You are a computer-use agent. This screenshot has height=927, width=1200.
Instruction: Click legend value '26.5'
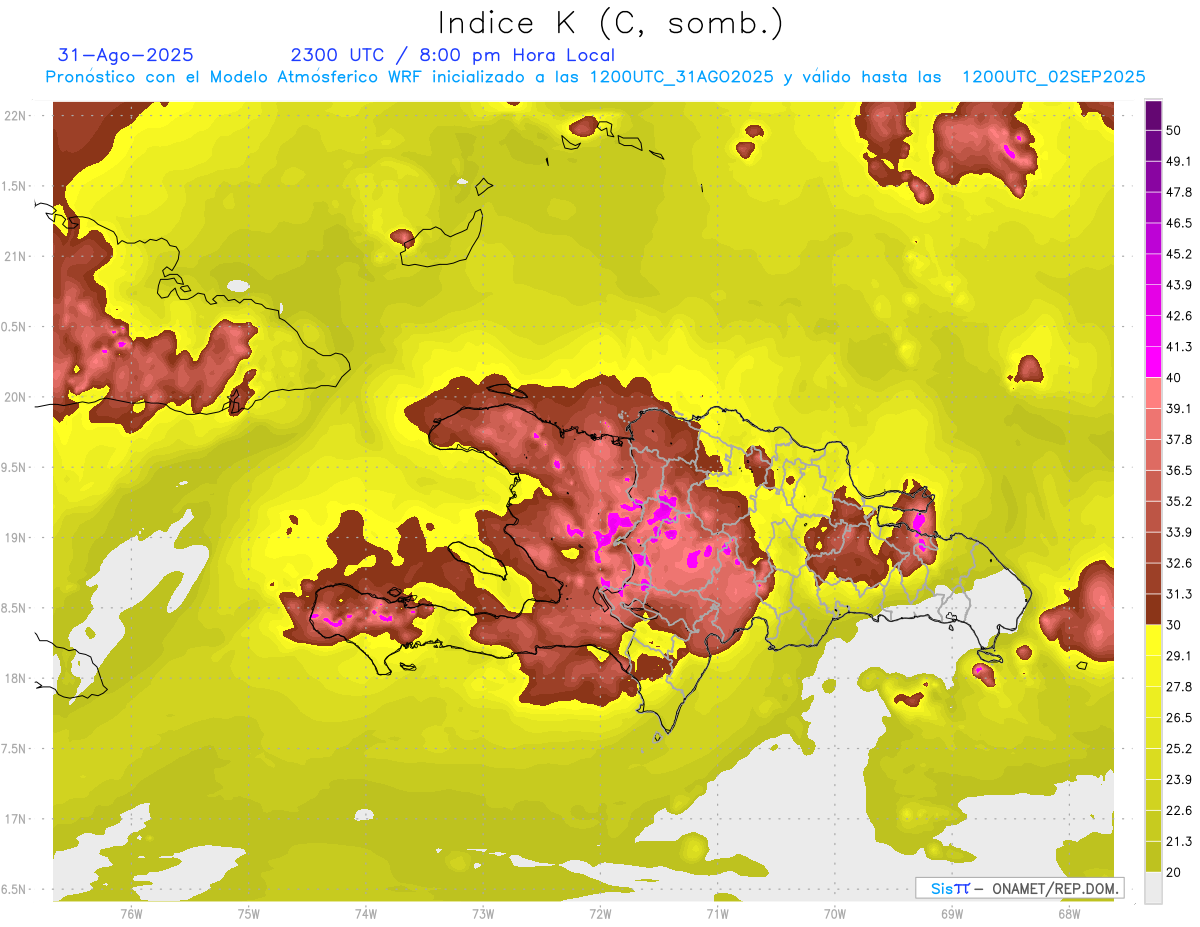(x=1178, y=718)
